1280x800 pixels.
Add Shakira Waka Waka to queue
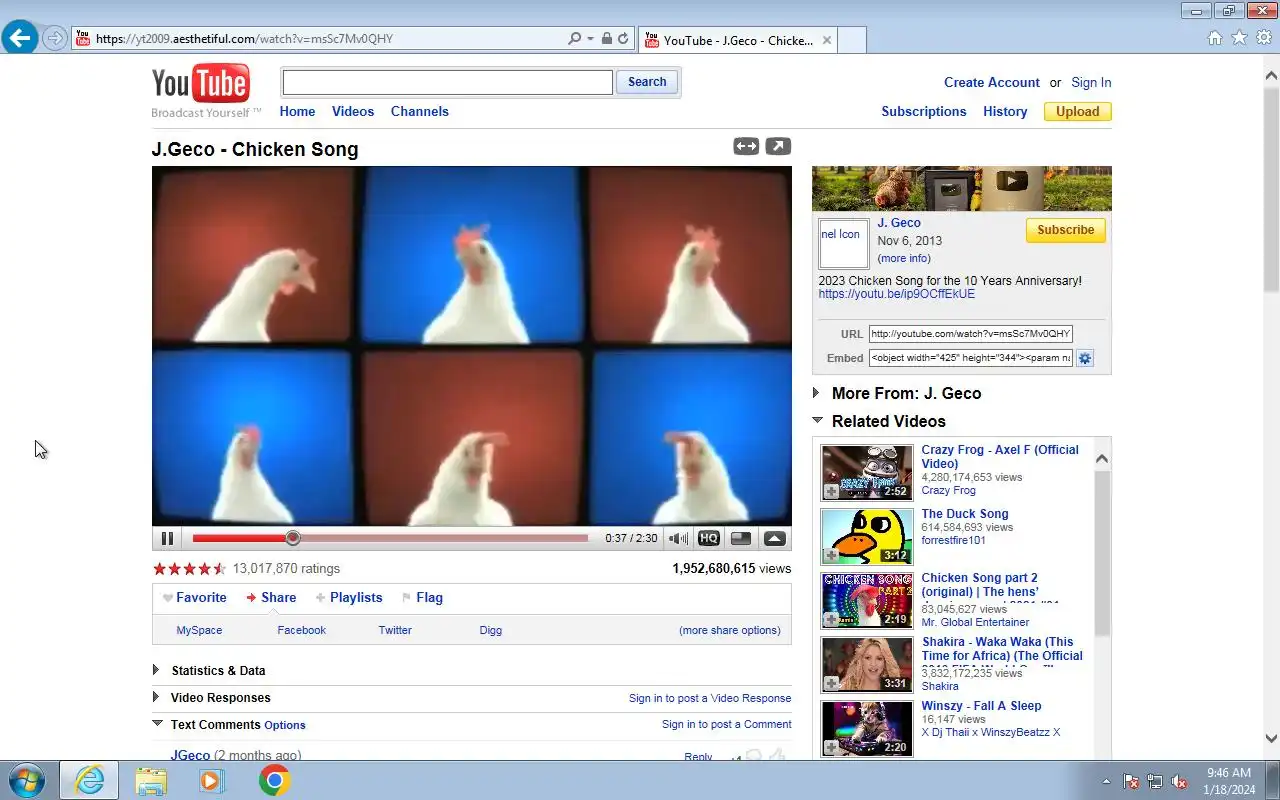tap(831, 683)
